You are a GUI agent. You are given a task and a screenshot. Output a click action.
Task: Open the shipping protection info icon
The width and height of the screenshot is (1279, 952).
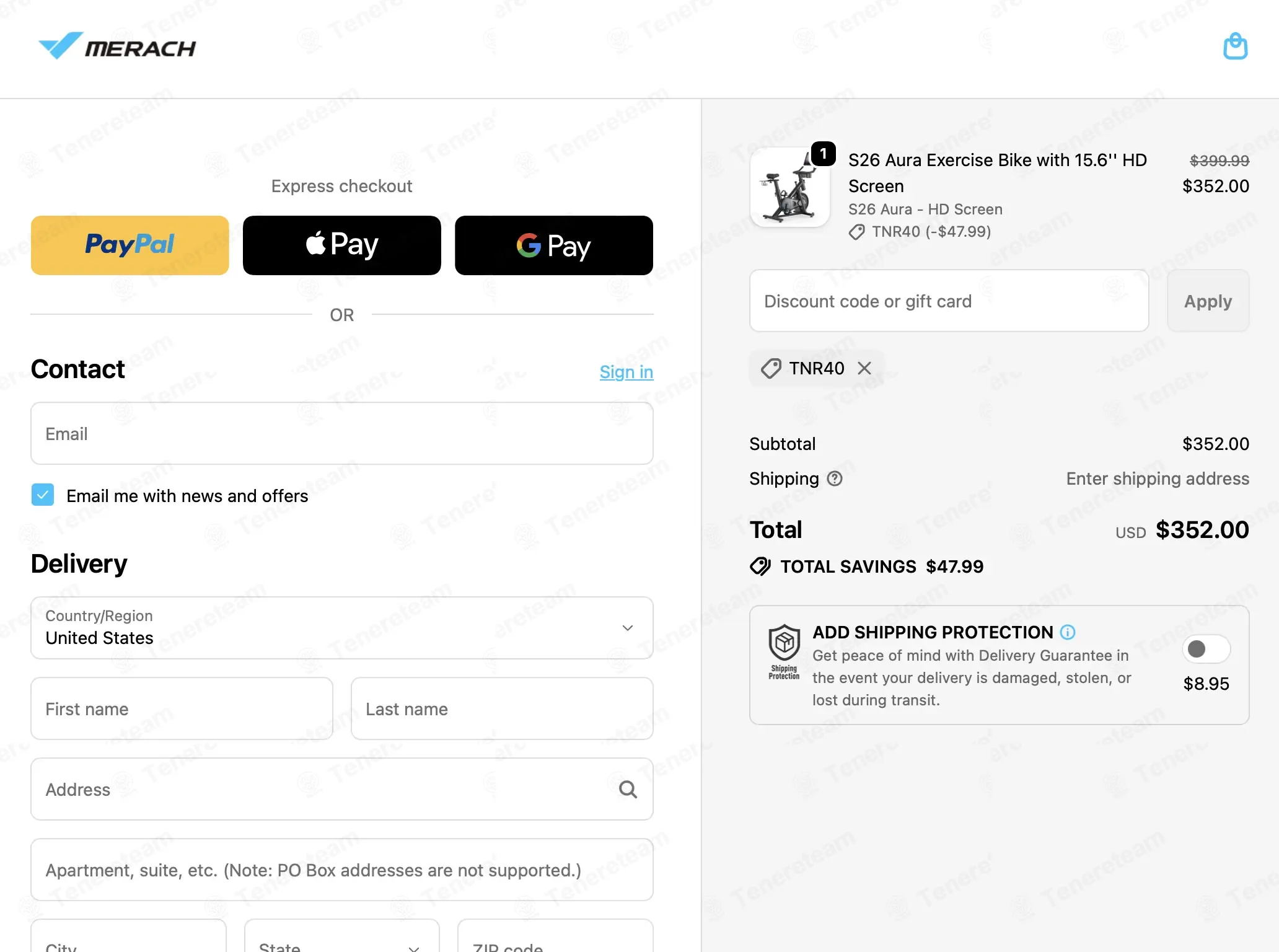[1068, 632]
